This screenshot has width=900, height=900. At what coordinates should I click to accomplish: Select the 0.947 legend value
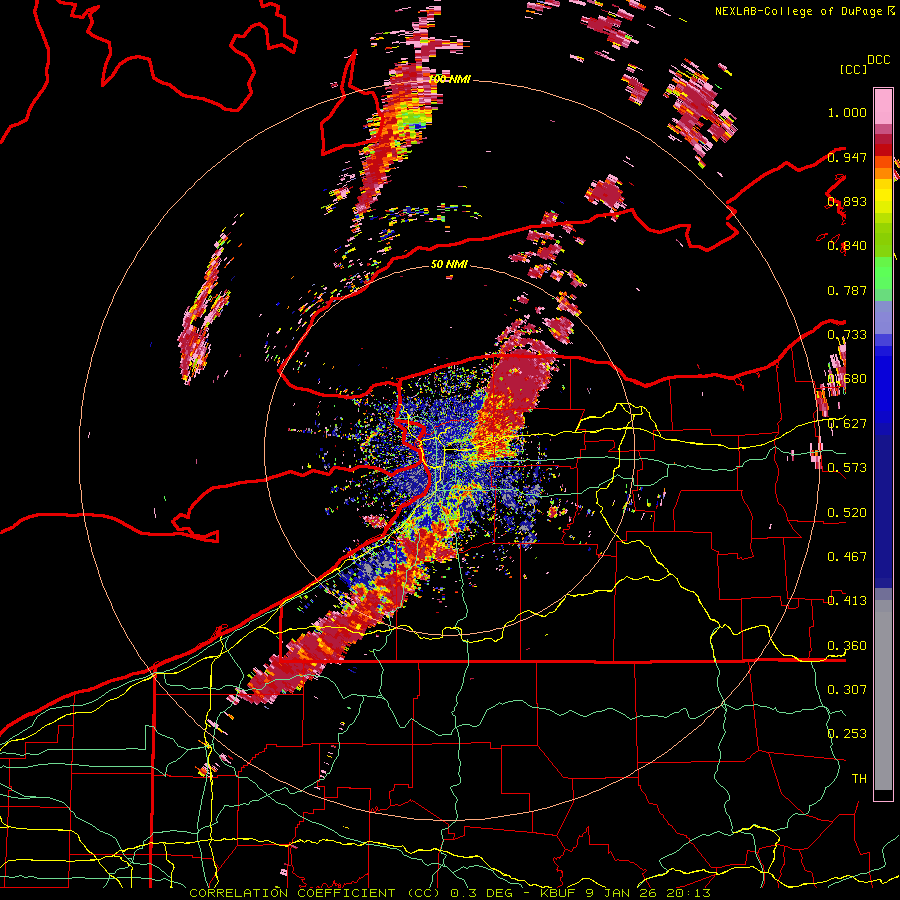click(x=847, y=157)
